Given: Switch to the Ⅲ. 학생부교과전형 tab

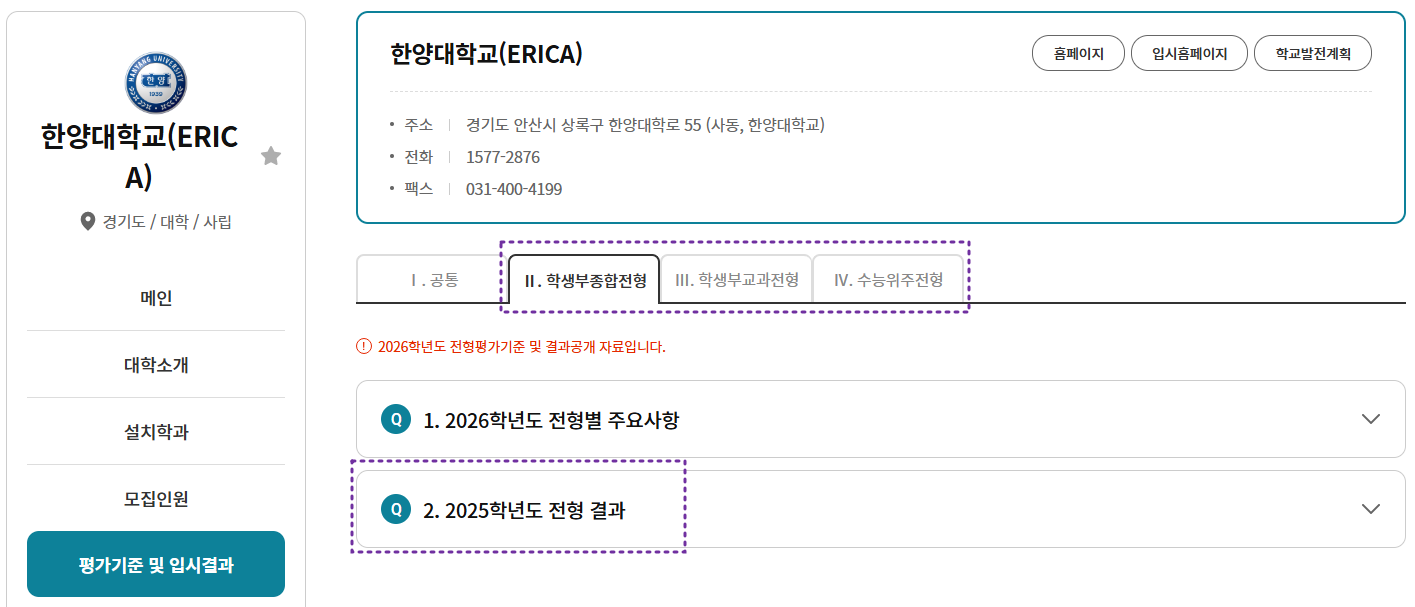Looking at the screenshot, I should [737, 279].
